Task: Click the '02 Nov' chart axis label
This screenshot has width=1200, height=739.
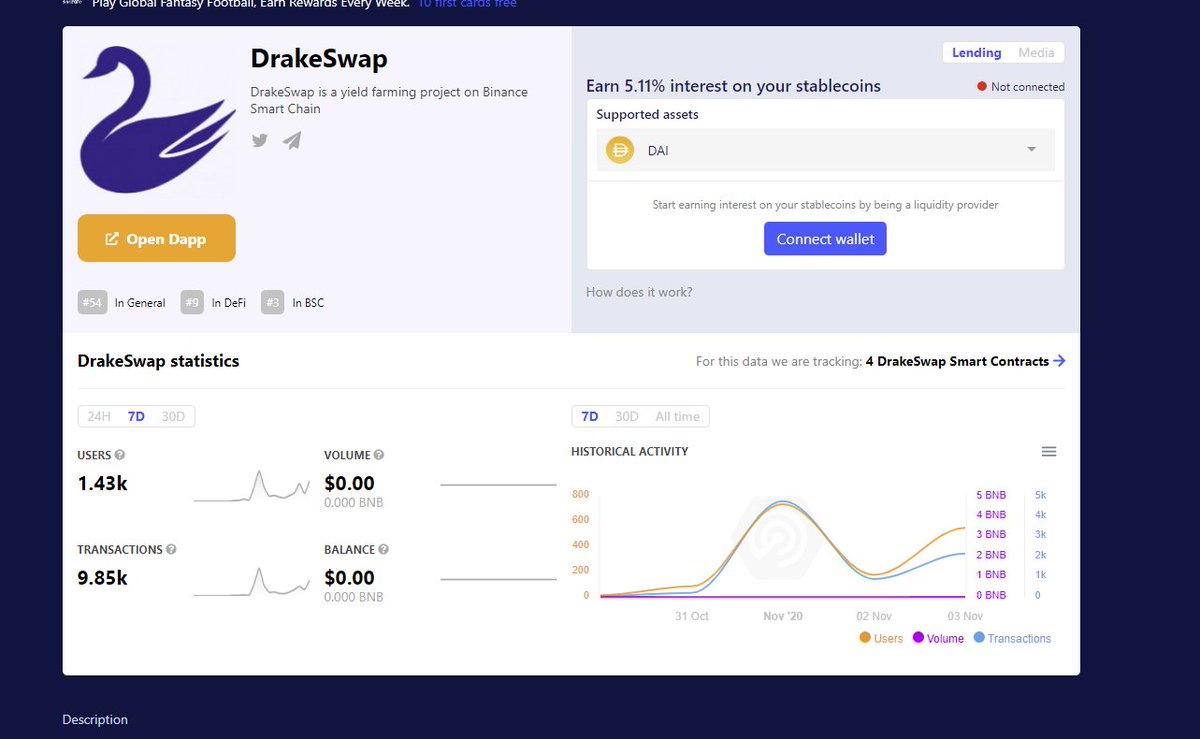Action: click(874, 616)
